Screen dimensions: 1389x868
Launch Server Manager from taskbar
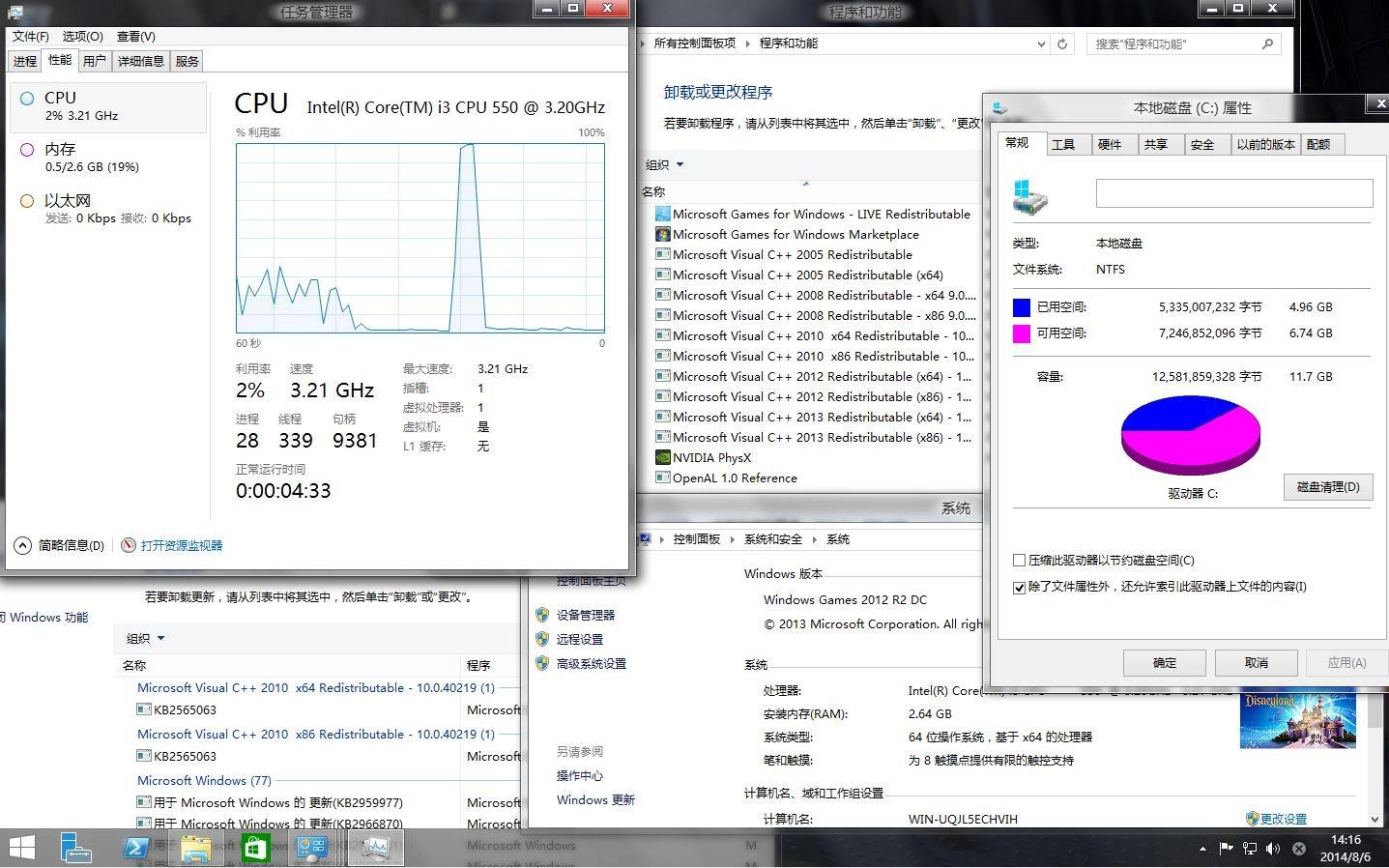click(x=75, y=848)
